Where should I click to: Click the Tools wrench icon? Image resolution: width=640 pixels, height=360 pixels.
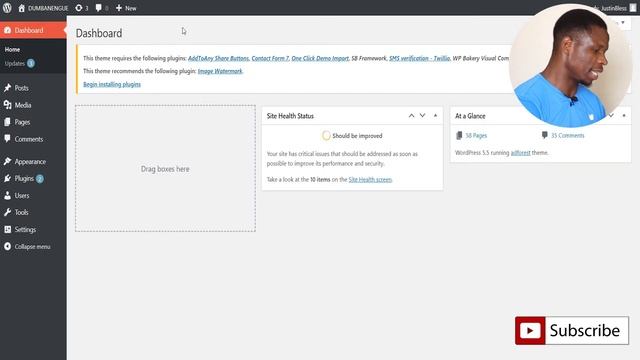(x=7, y=212)
